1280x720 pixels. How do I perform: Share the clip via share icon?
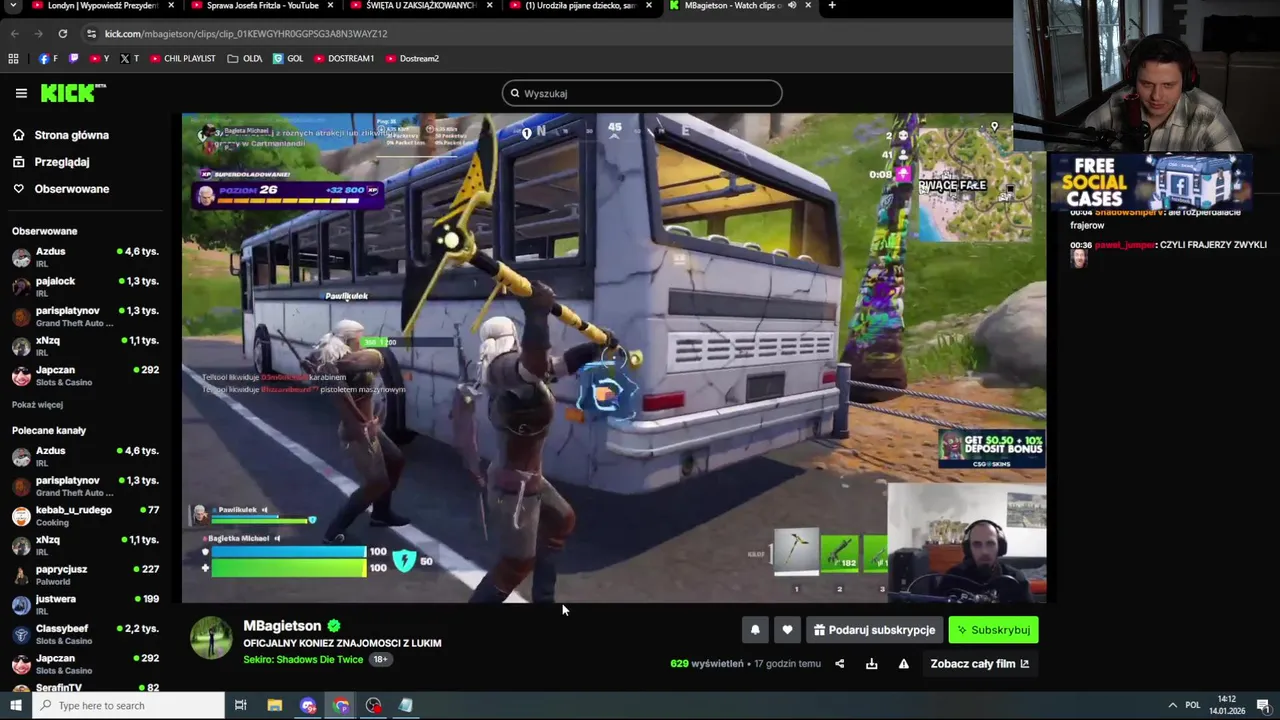[839, 664]
